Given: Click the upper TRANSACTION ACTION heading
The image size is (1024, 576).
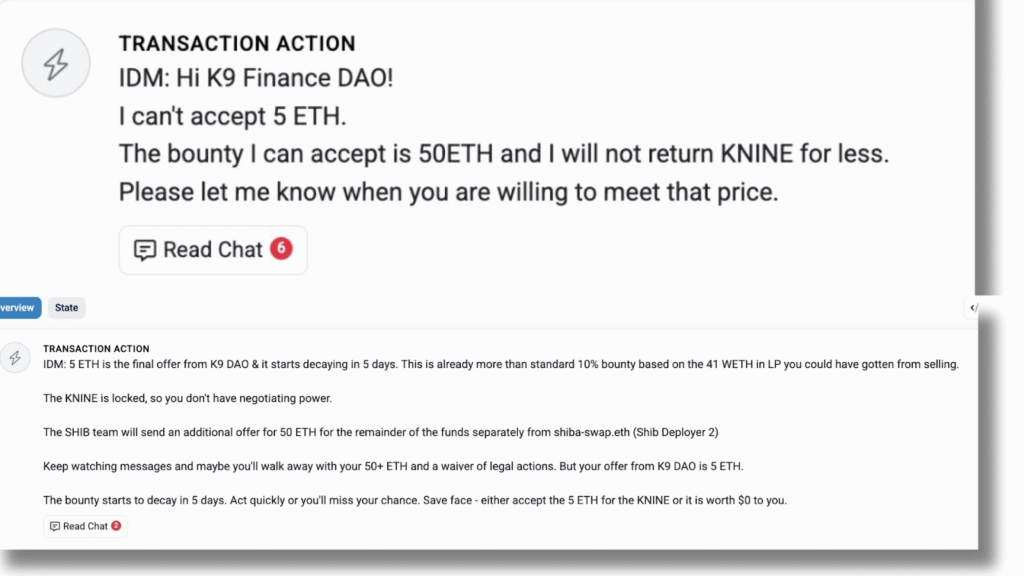Looking at the screenshot, I should (237, 44).
